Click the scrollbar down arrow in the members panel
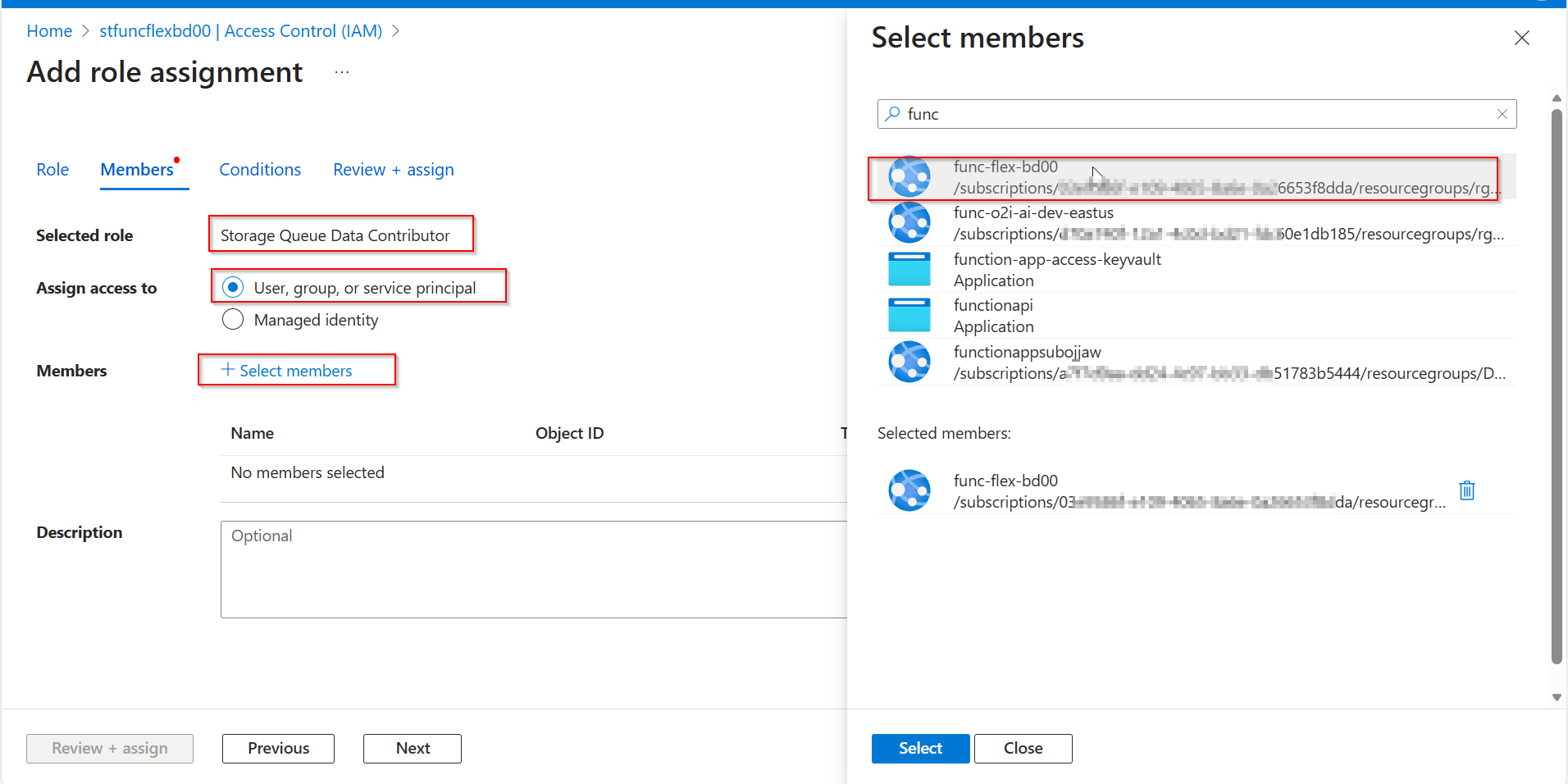 [x=1557, y=697]
